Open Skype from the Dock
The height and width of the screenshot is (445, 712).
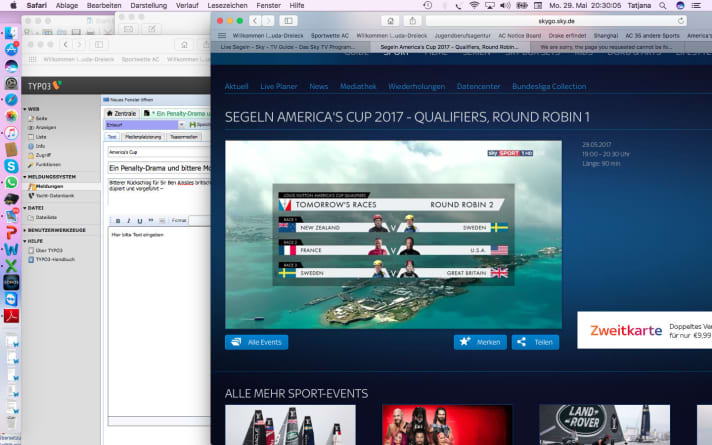(x=11, y=166)
